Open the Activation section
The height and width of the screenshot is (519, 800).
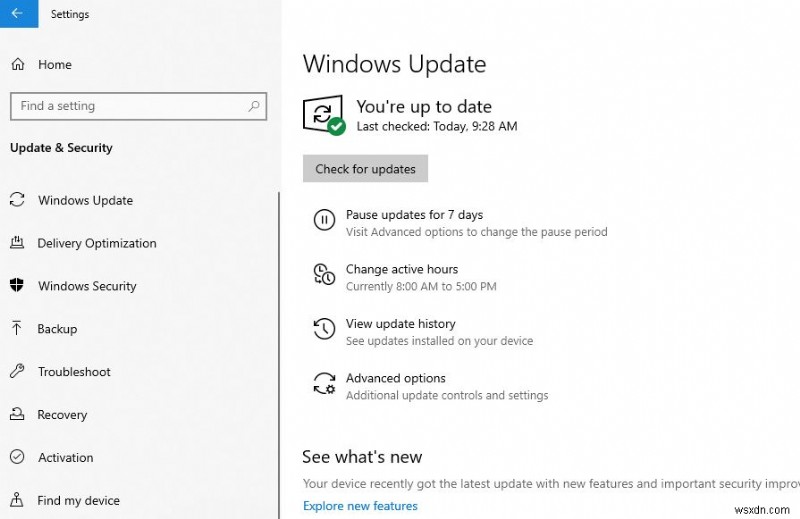pos(66,457)
